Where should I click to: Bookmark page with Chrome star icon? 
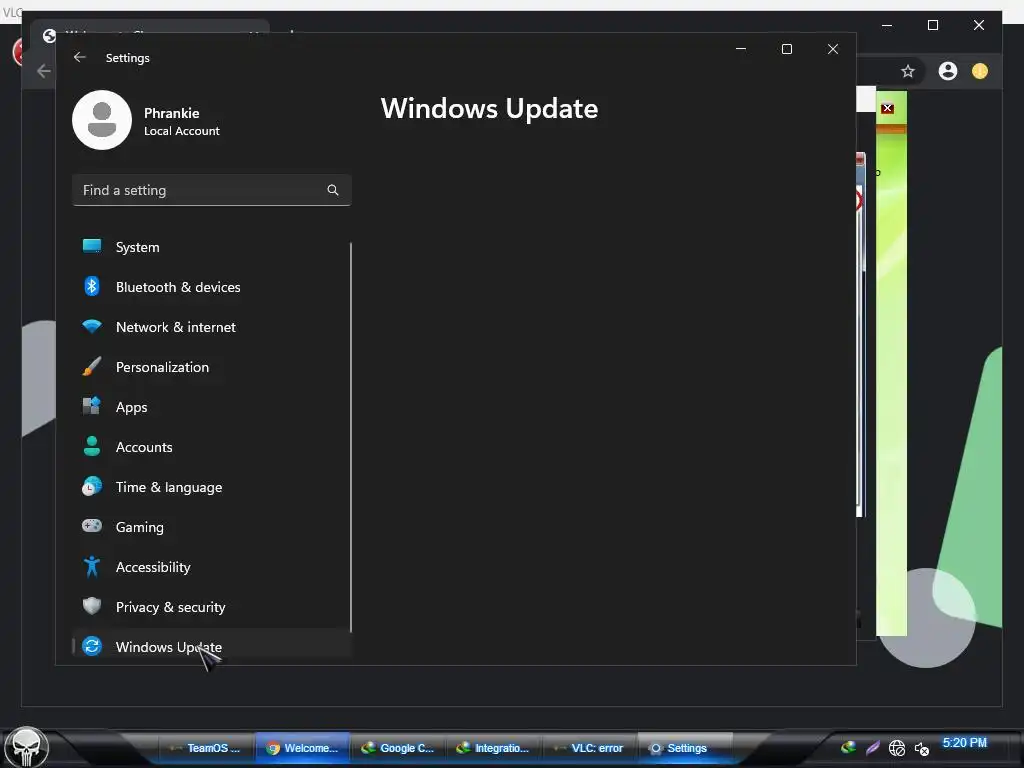[907, 71]
